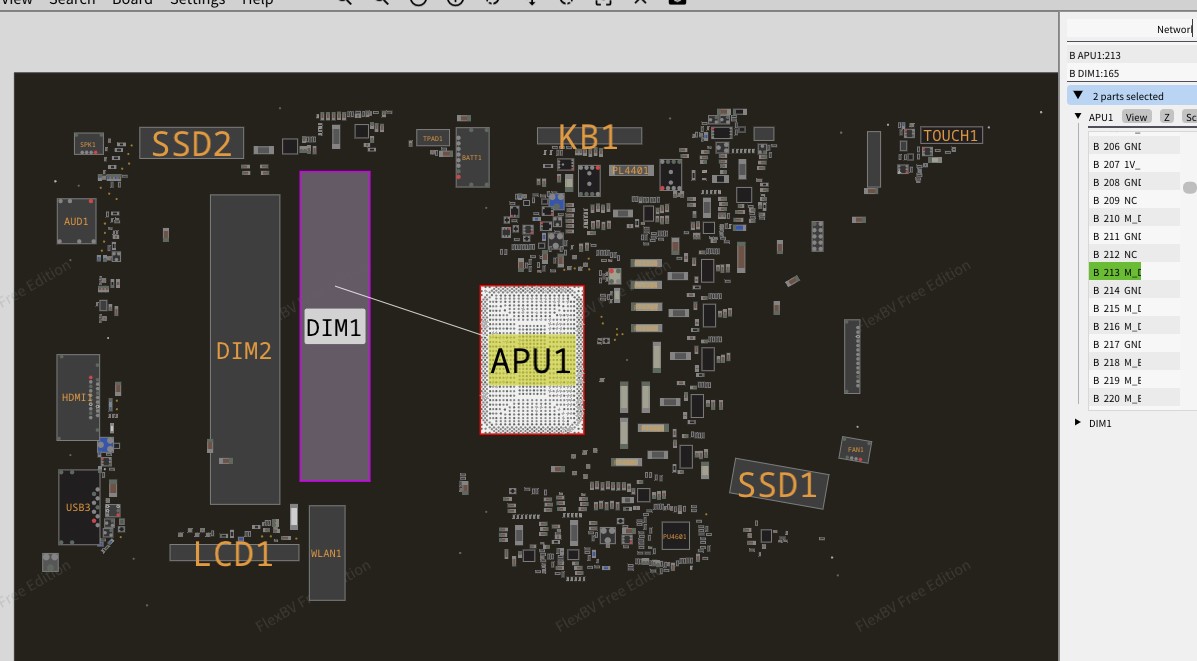Select the WLAN1 slot
This screenshot has height=661, width=1197.
coord(327,553)
